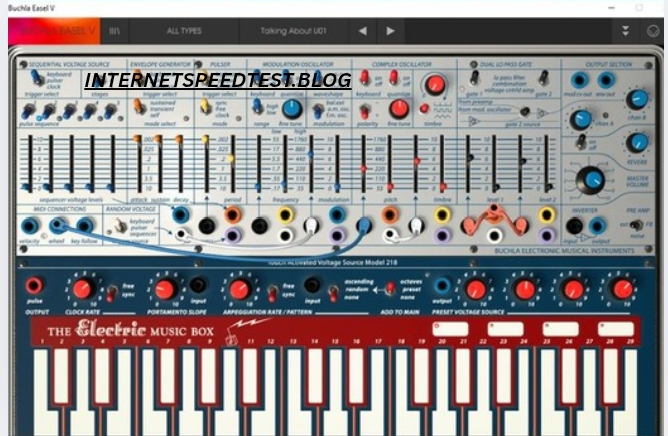Viewport: 668px width, 436px height.
Task: Click the orange jack below the period slider
Action: tap(233, 214)
